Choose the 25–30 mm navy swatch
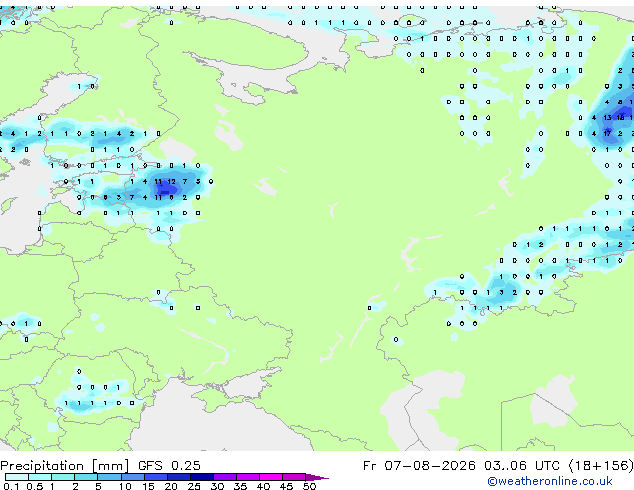634x490 pixels. pos(201,477)
